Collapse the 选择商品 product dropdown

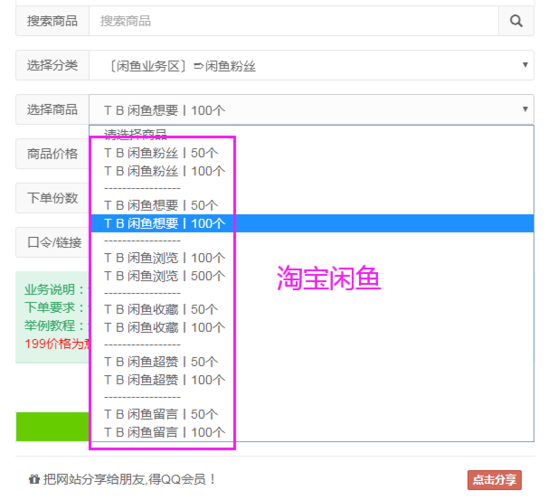pos(311,109)
